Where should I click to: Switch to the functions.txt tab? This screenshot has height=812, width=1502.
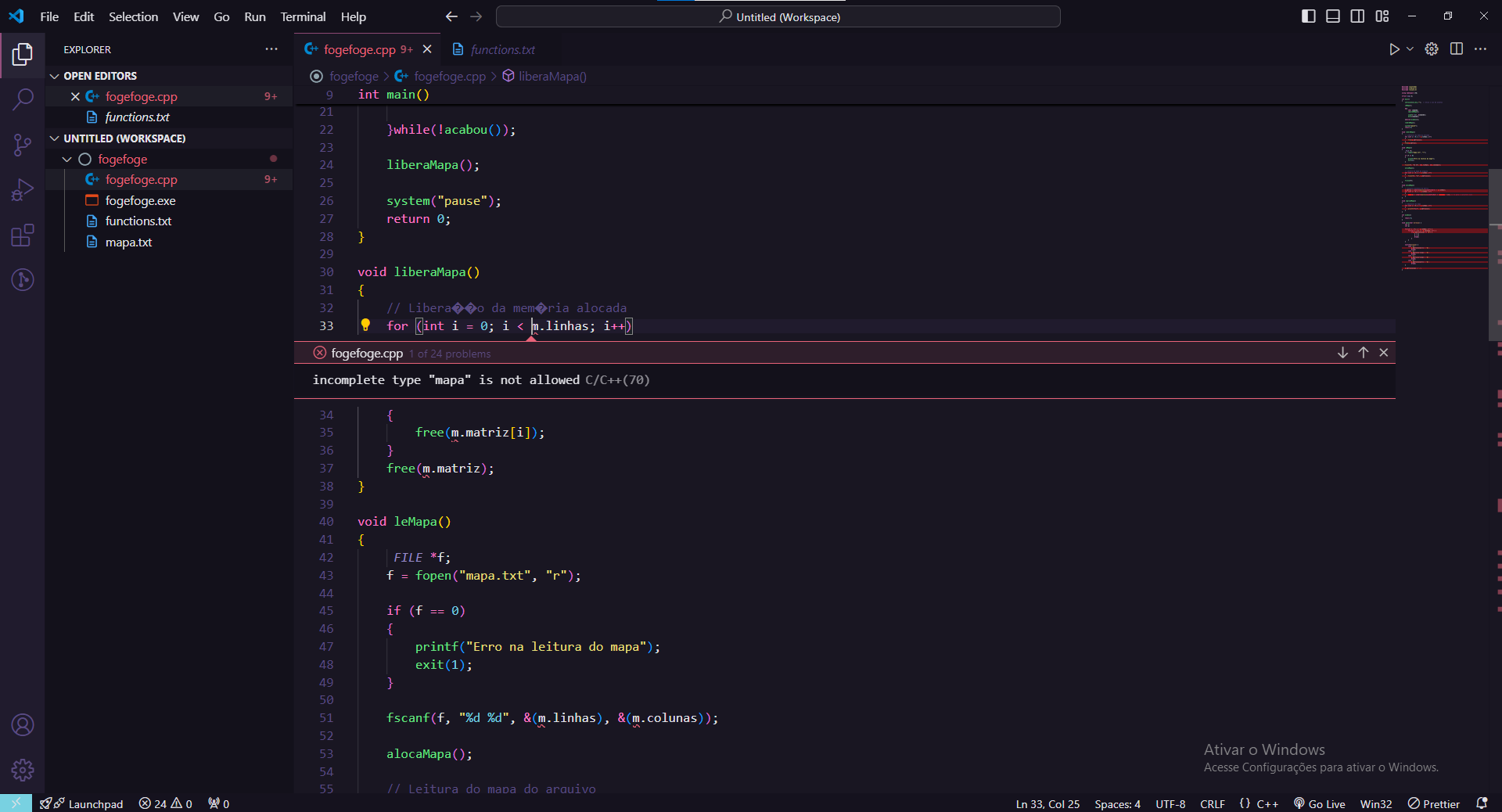point(494,49)
